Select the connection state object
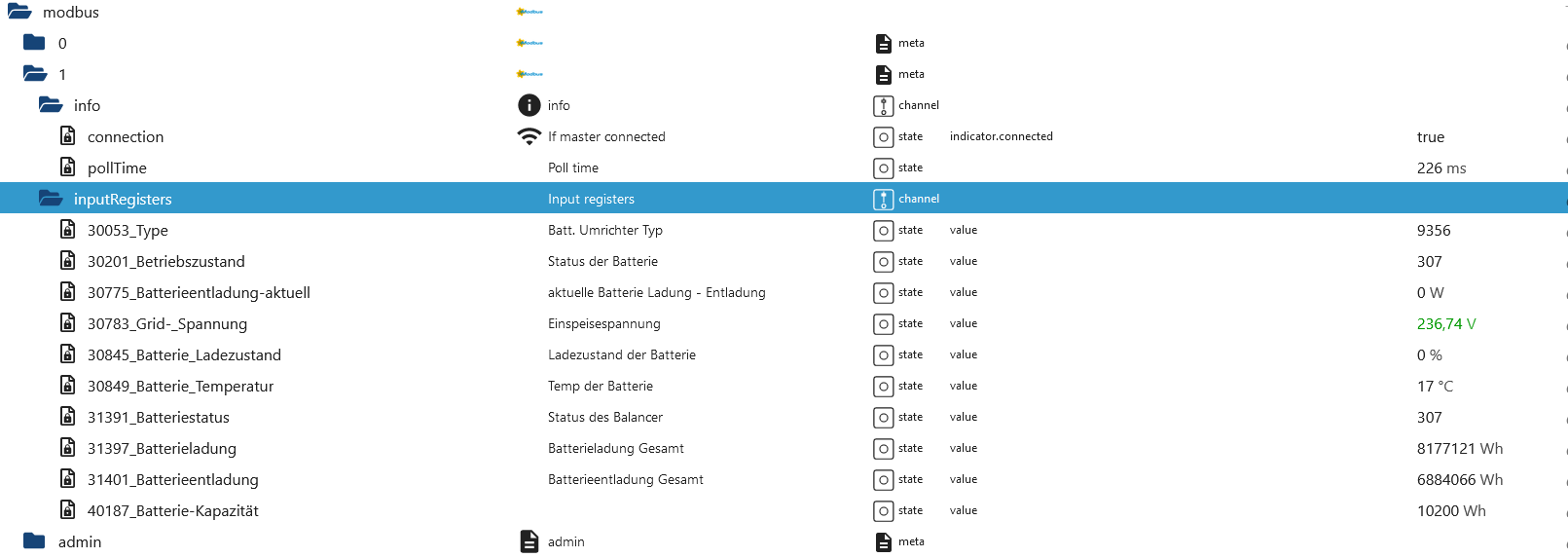The image size is (1568, 558). (x=126, y=136)
